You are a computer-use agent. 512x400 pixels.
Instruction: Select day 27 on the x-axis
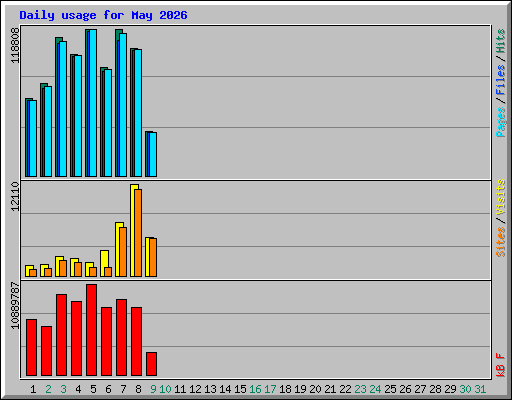420,389
